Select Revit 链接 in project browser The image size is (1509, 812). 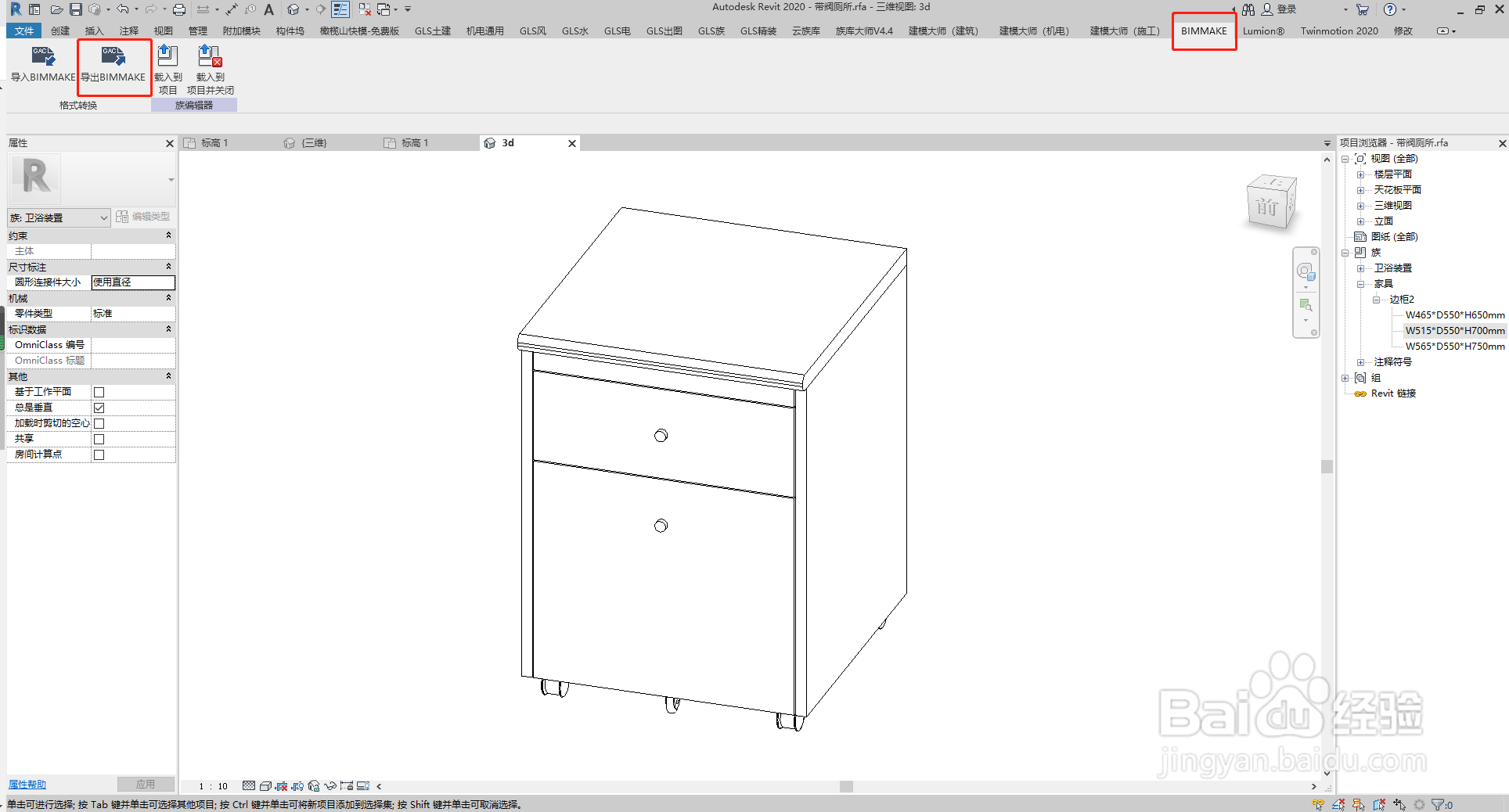(x=1393, y=393)
